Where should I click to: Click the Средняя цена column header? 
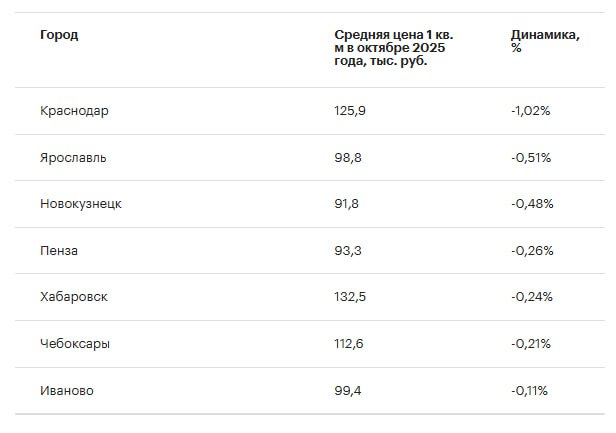(393, 48)
